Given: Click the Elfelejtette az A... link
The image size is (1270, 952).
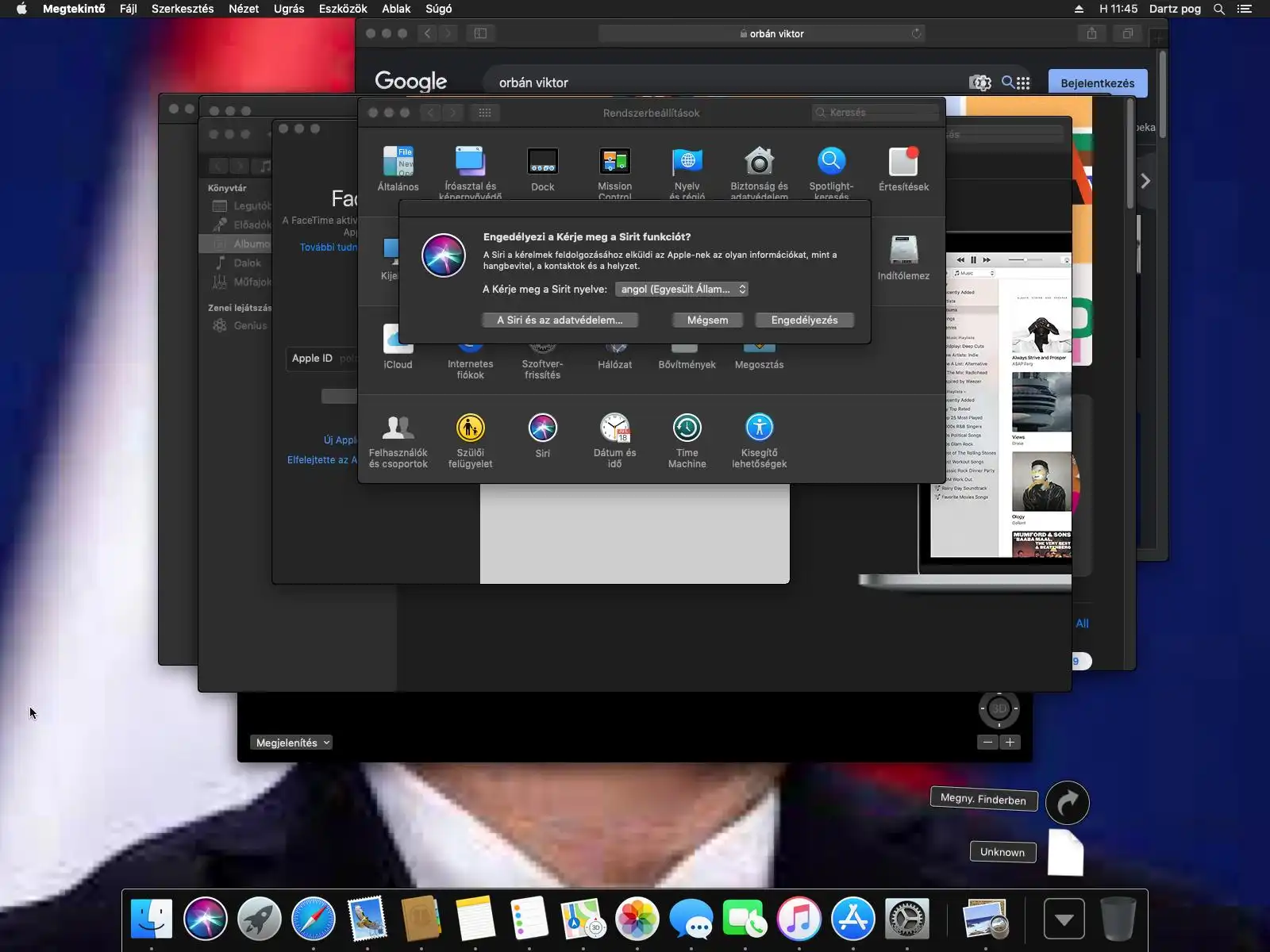Looking at the screenshot, I should pyautogui.click(x=322, y=460).
